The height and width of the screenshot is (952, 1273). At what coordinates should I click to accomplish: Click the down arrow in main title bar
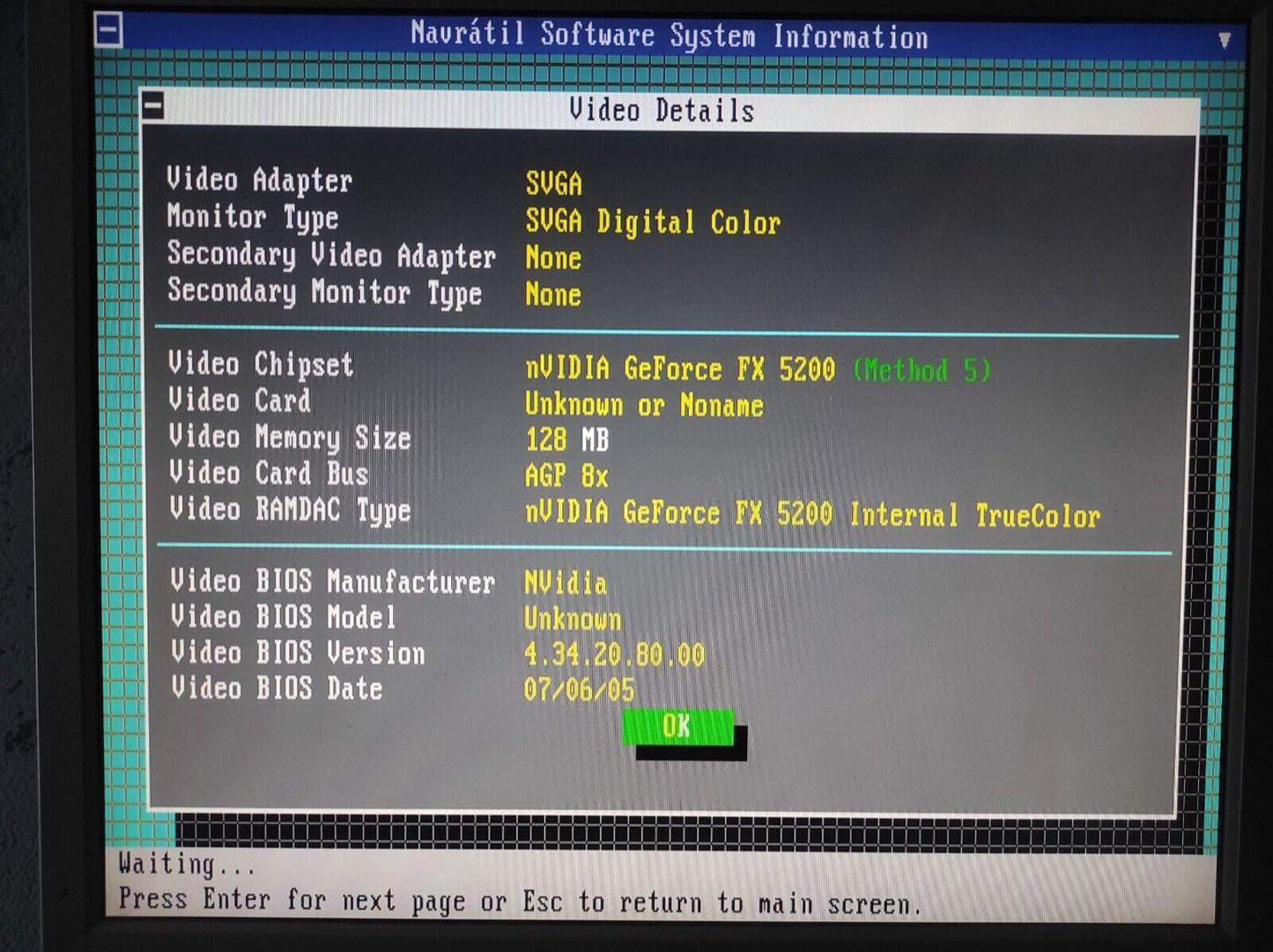(1225, 40)
